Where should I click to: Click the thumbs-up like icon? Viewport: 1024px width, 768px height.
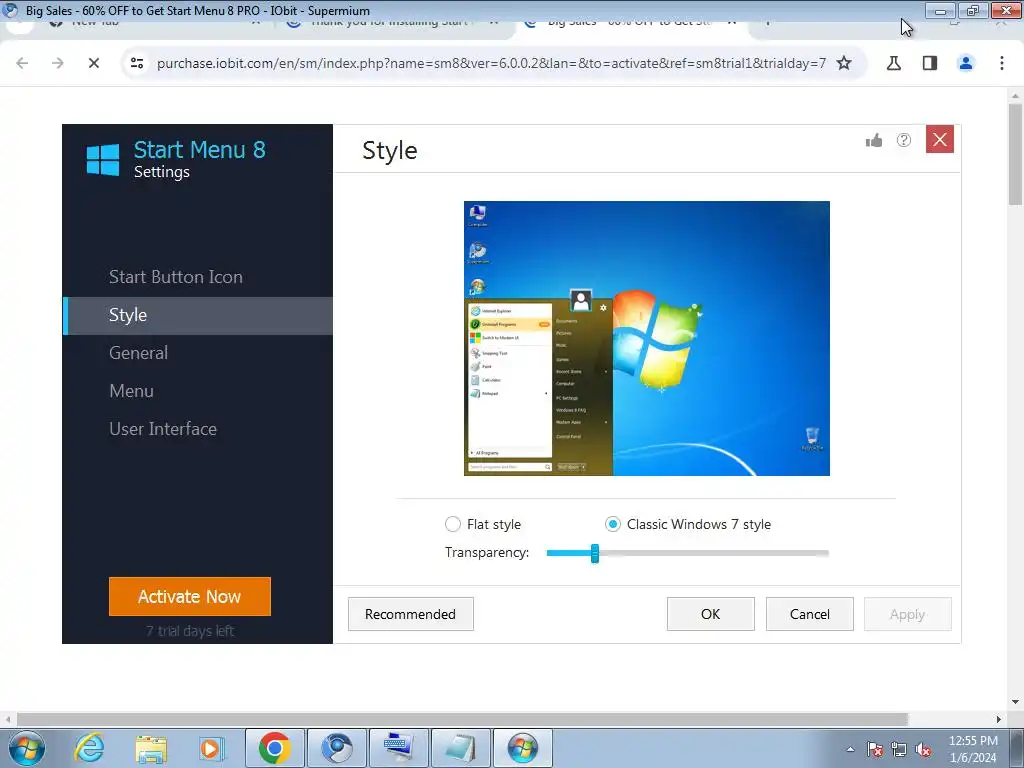pyautogui.click(x=874, y=140)
